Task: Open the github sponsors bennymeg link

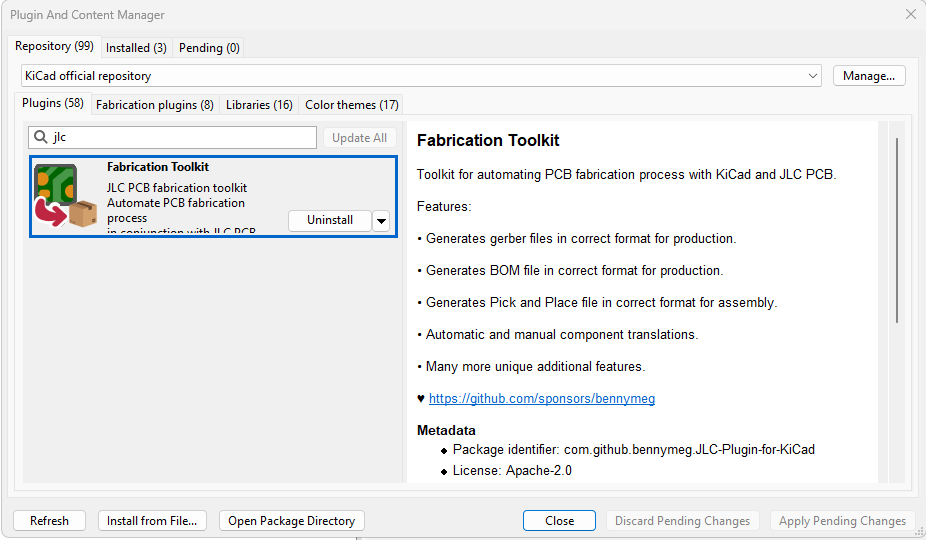Action: (x=541, y=398)
